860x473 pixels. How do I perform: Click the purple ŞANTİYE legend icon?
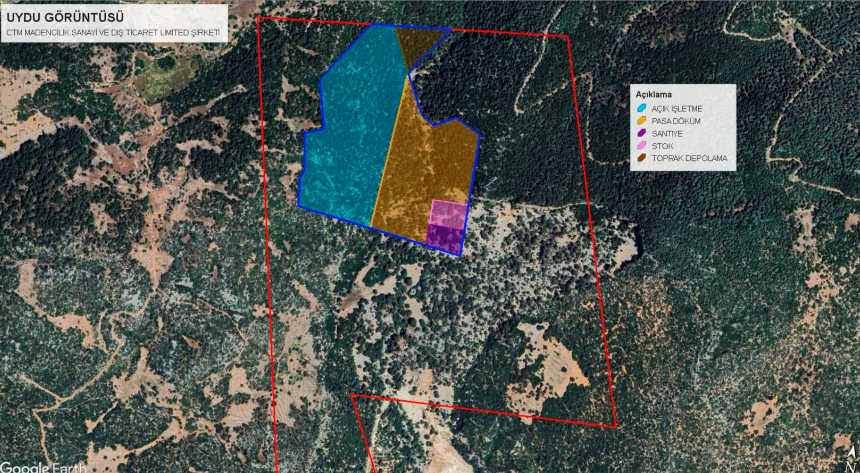(641, 133)
